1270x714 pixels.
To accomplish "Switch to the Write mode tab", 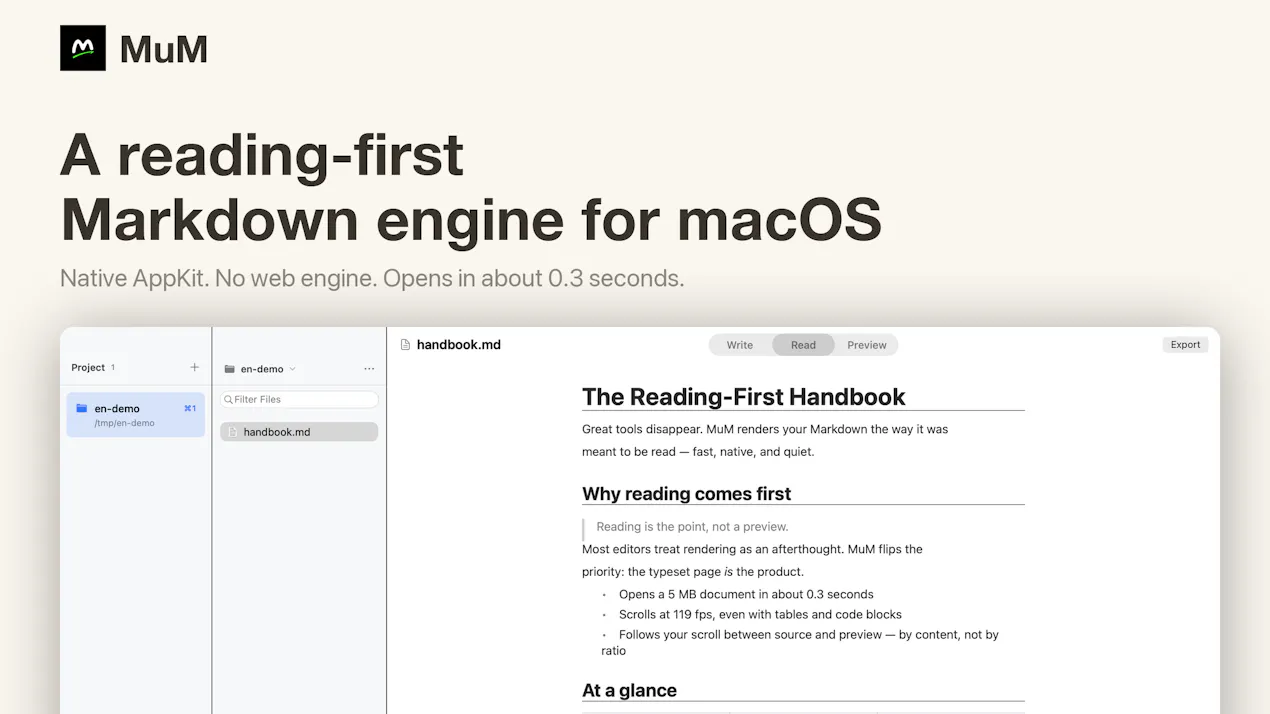I will point(740,345).
